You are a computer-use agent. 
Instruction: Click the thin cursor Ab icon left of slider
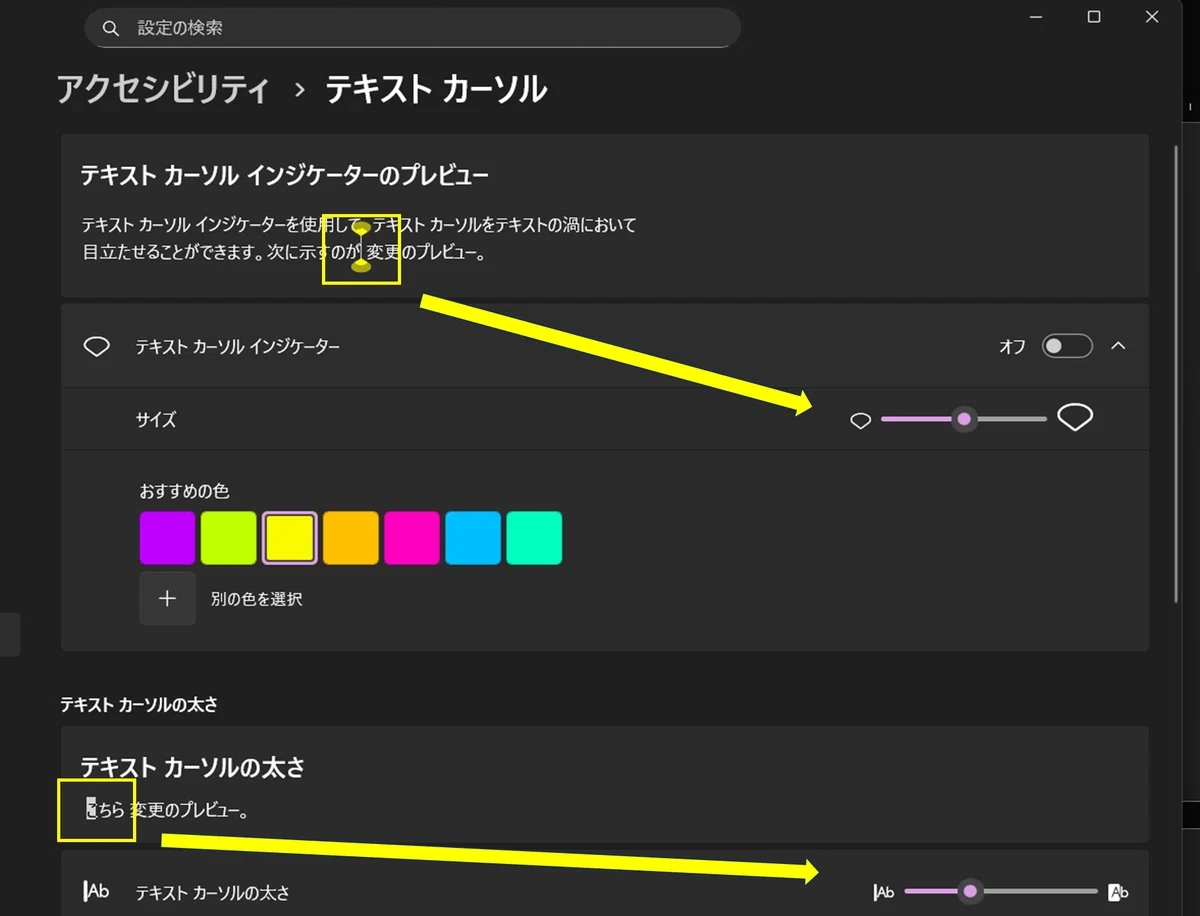tap(884, 892)
